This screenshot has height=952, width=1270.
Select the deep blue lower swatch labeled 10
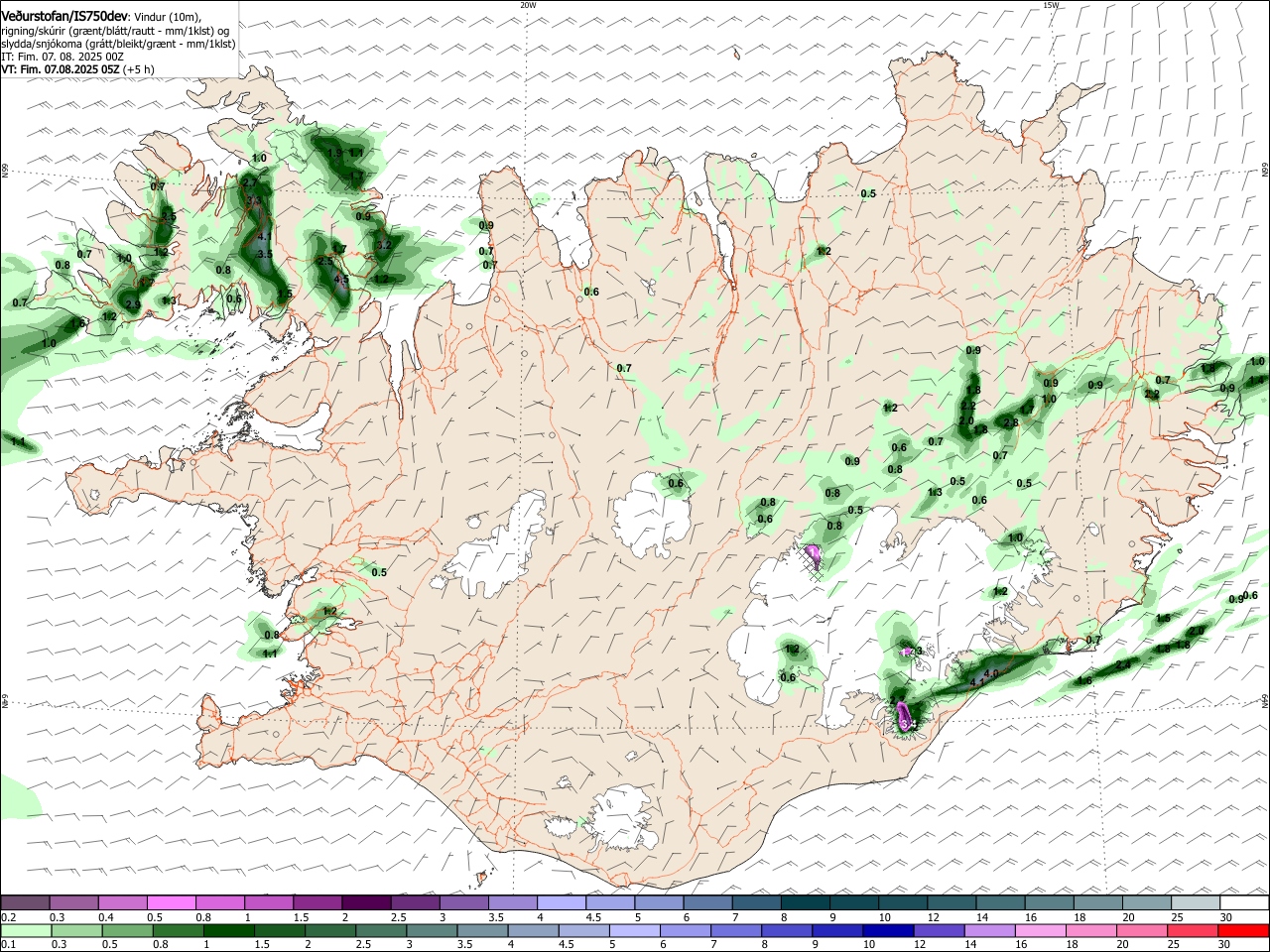point(888,930)
